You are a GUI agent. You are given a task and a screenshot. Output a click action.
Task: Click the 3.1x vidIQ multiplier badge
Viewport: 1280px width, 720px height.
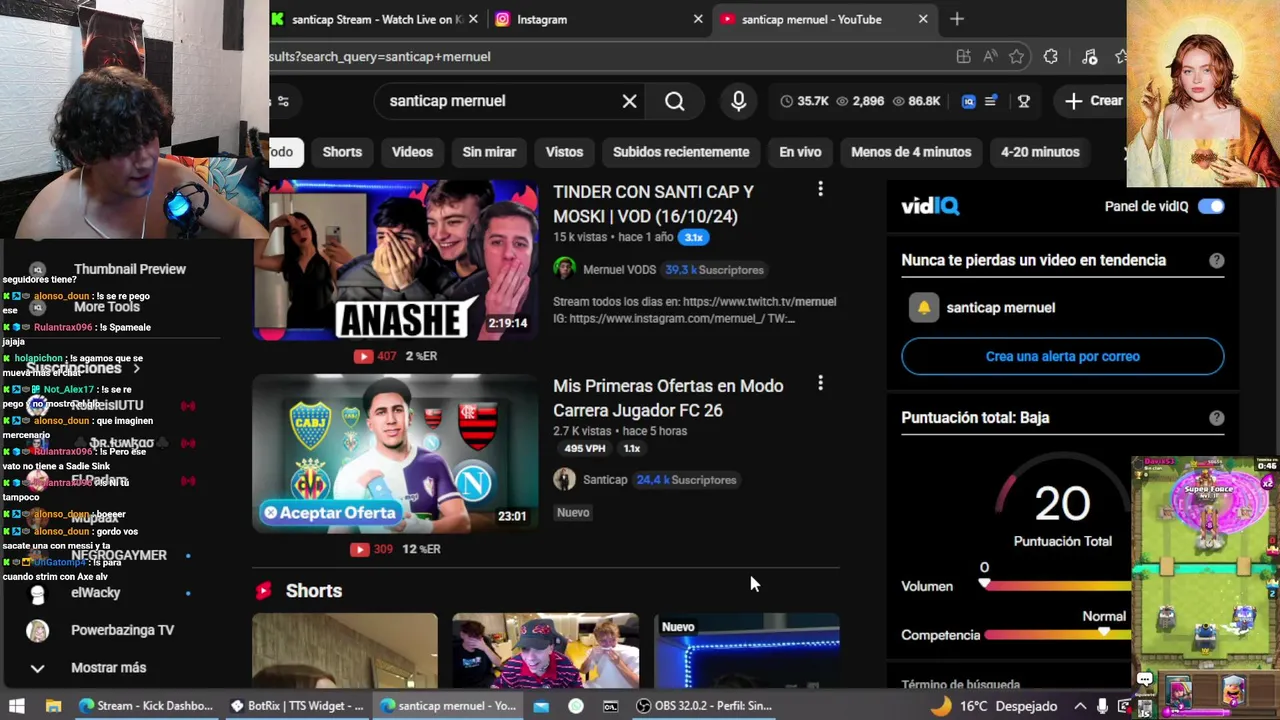coord(693,238)
